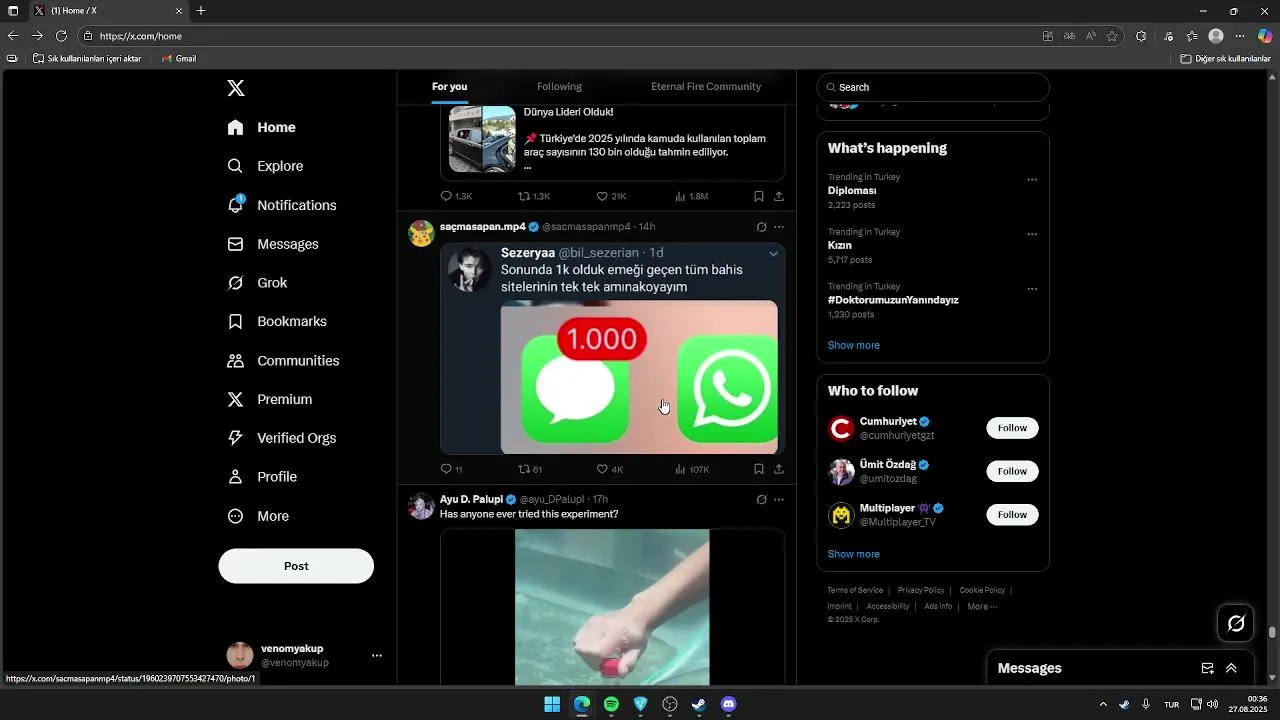Open Gmail bookmark in favorites bar

(x=179, y=59)
